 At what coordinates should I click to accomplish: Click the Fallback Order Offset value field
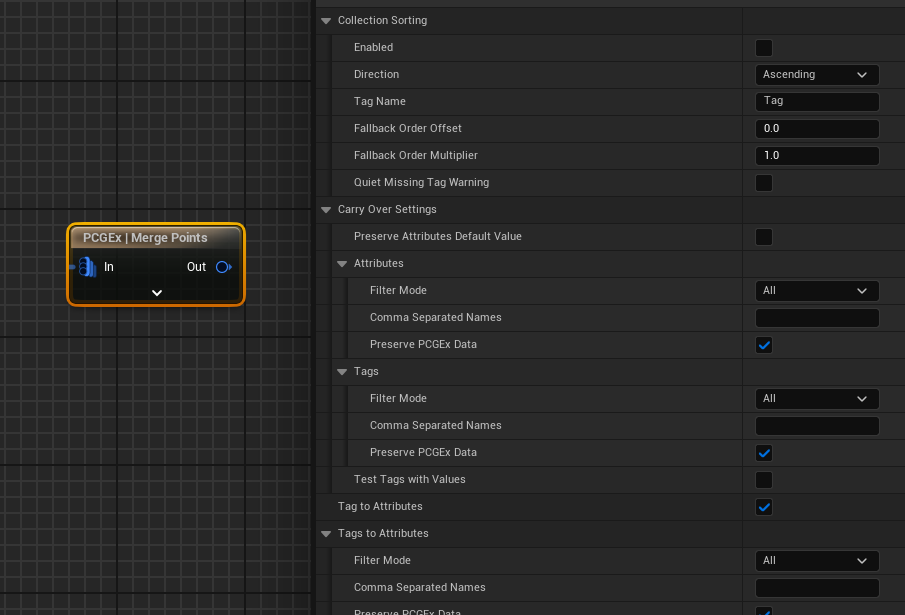click(816, 129)
